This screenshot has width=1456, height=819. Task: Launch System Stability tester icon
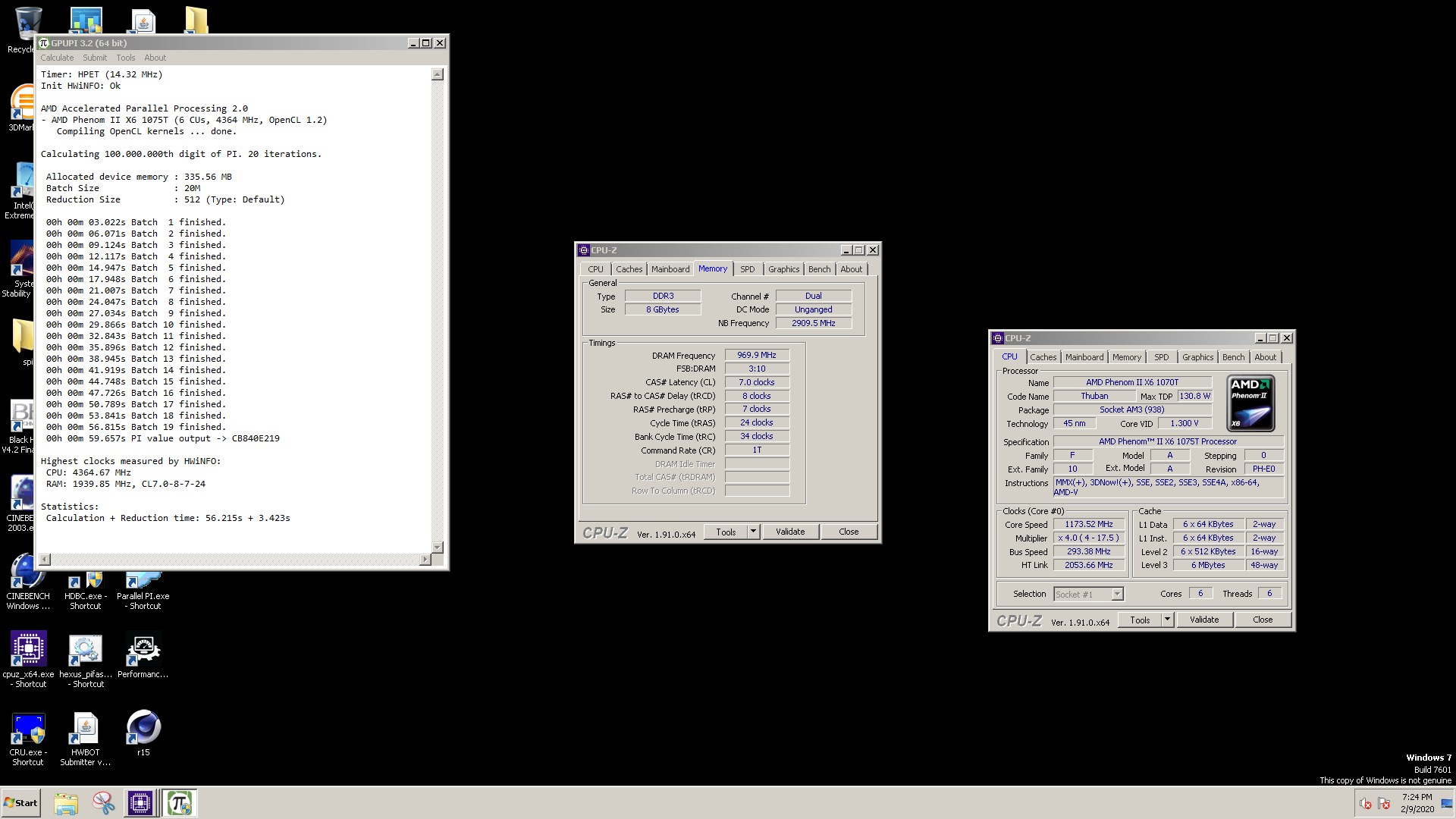[x=20, y=269]
